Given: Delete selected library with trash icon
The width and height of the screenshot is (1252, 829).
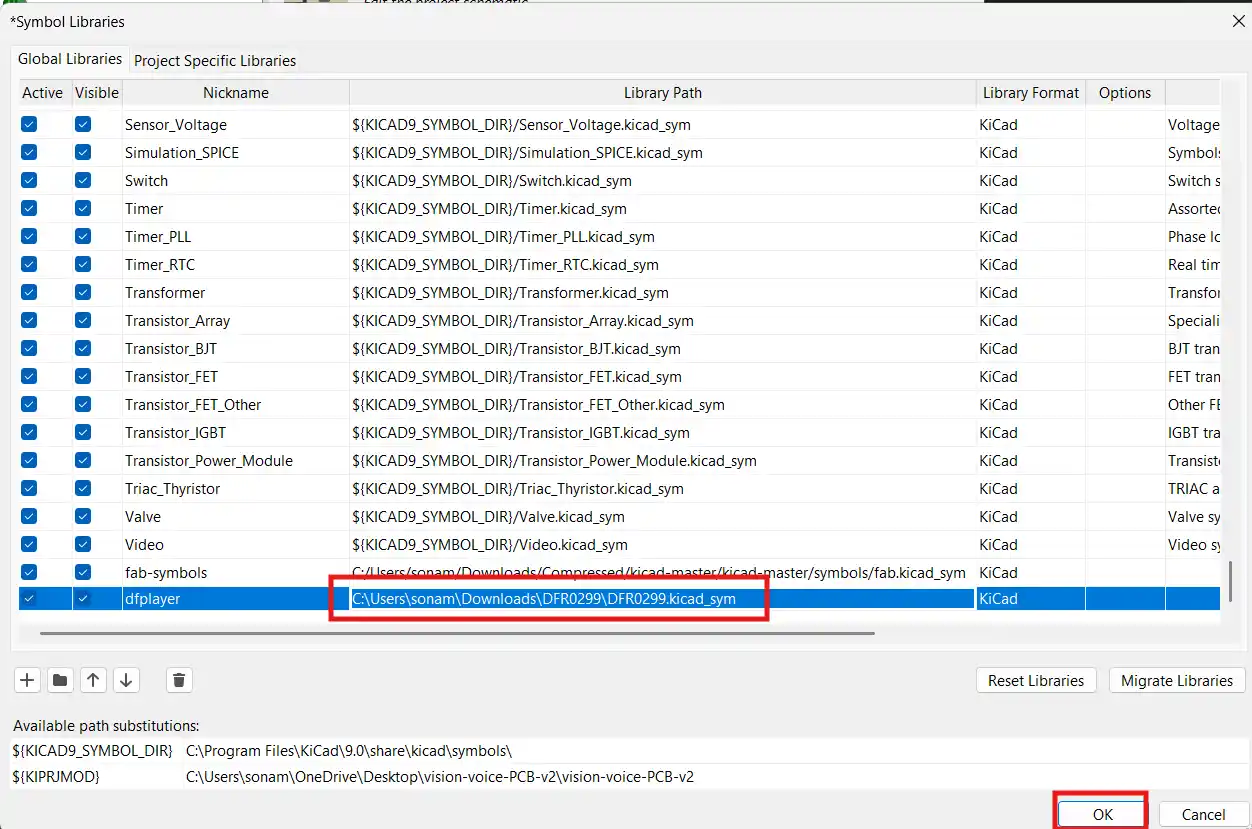Looking at the screenshot, I should click(179, 680).
